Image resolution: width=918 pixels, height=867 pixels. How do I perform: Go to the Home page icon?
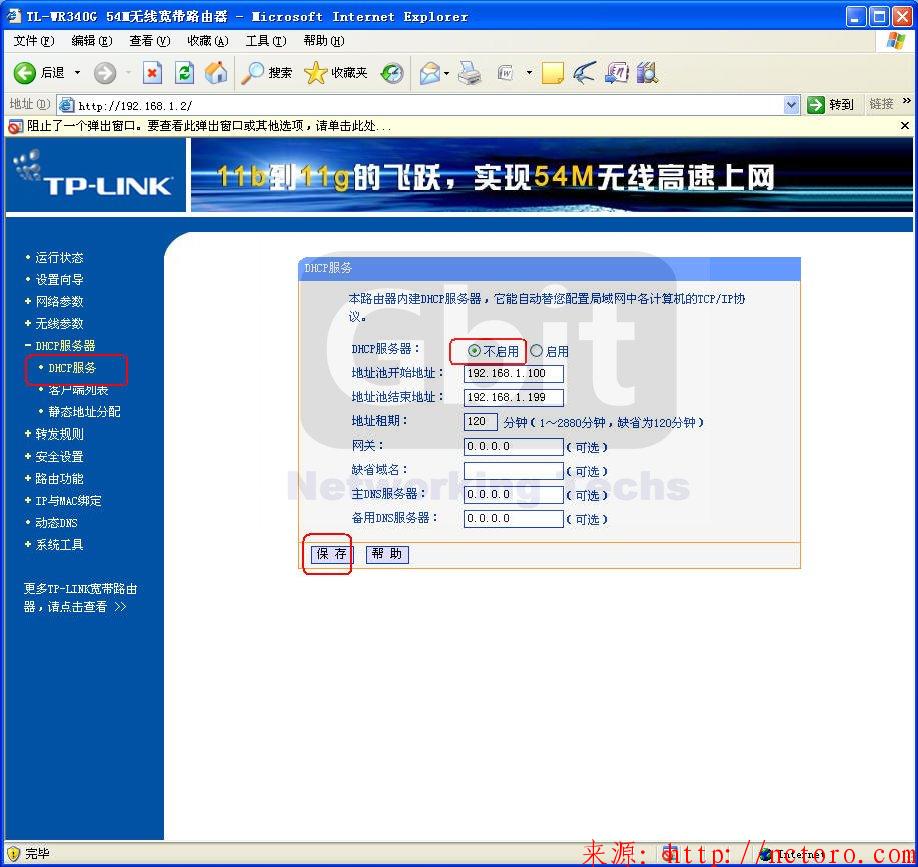coord(216,73)
